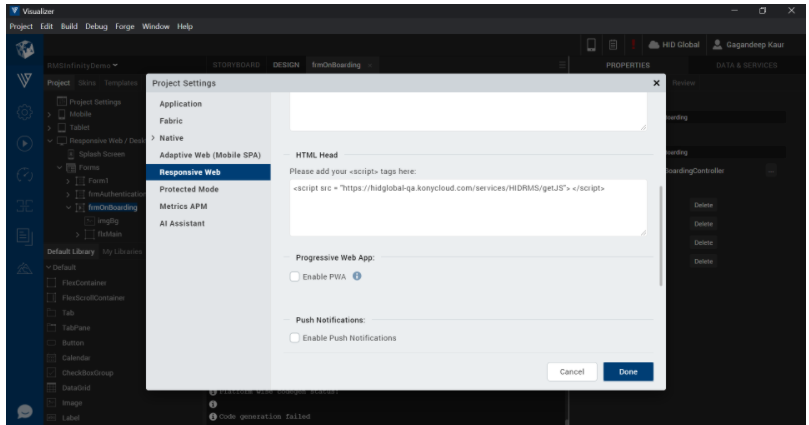Open the Debug menu
Image resolution: width=809 pixels, height=425 pixels.
click(x=96, y=26)
